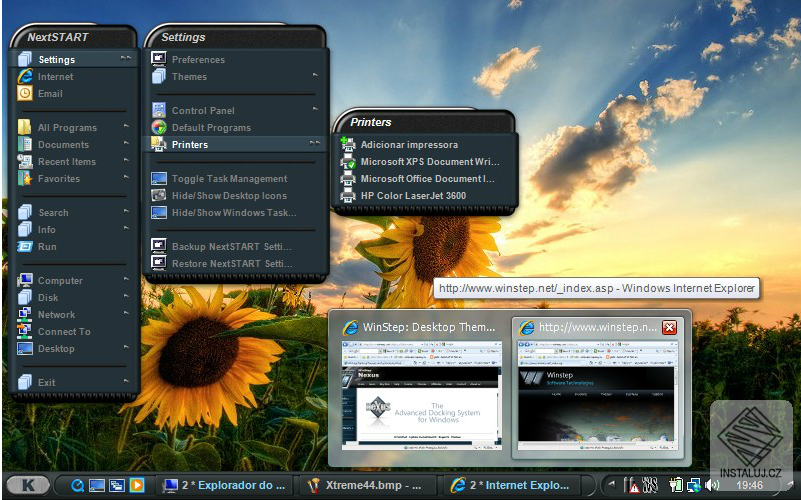This screenshot has height=500, width=801.
Task: Open the Internet Explorer taskbar group button
Action: pyautogui.click(x=511, y=485)
